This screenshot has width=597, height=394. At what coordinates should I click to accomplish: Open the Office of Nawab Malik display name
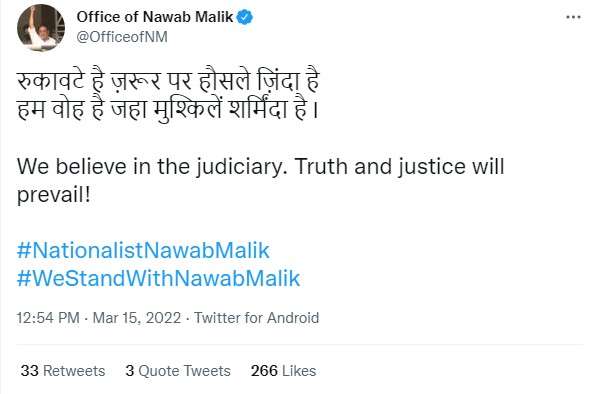click(x=155, y=17)
